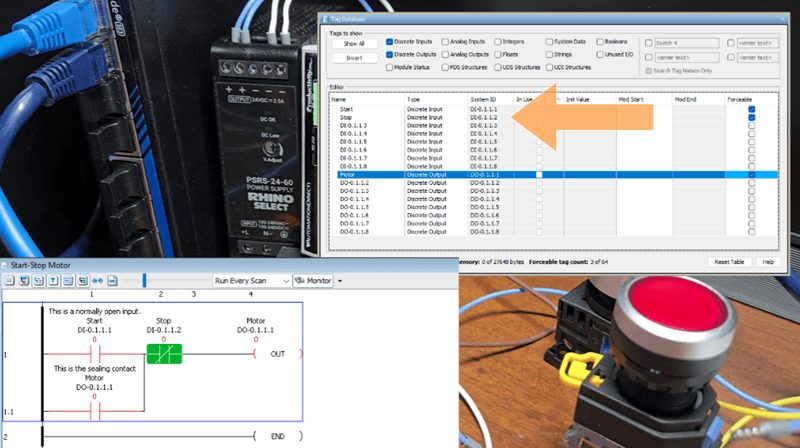Screen dimensions: 800x448
Task: Click the ladder toolbar slider thumb
Action: point(144,280)
